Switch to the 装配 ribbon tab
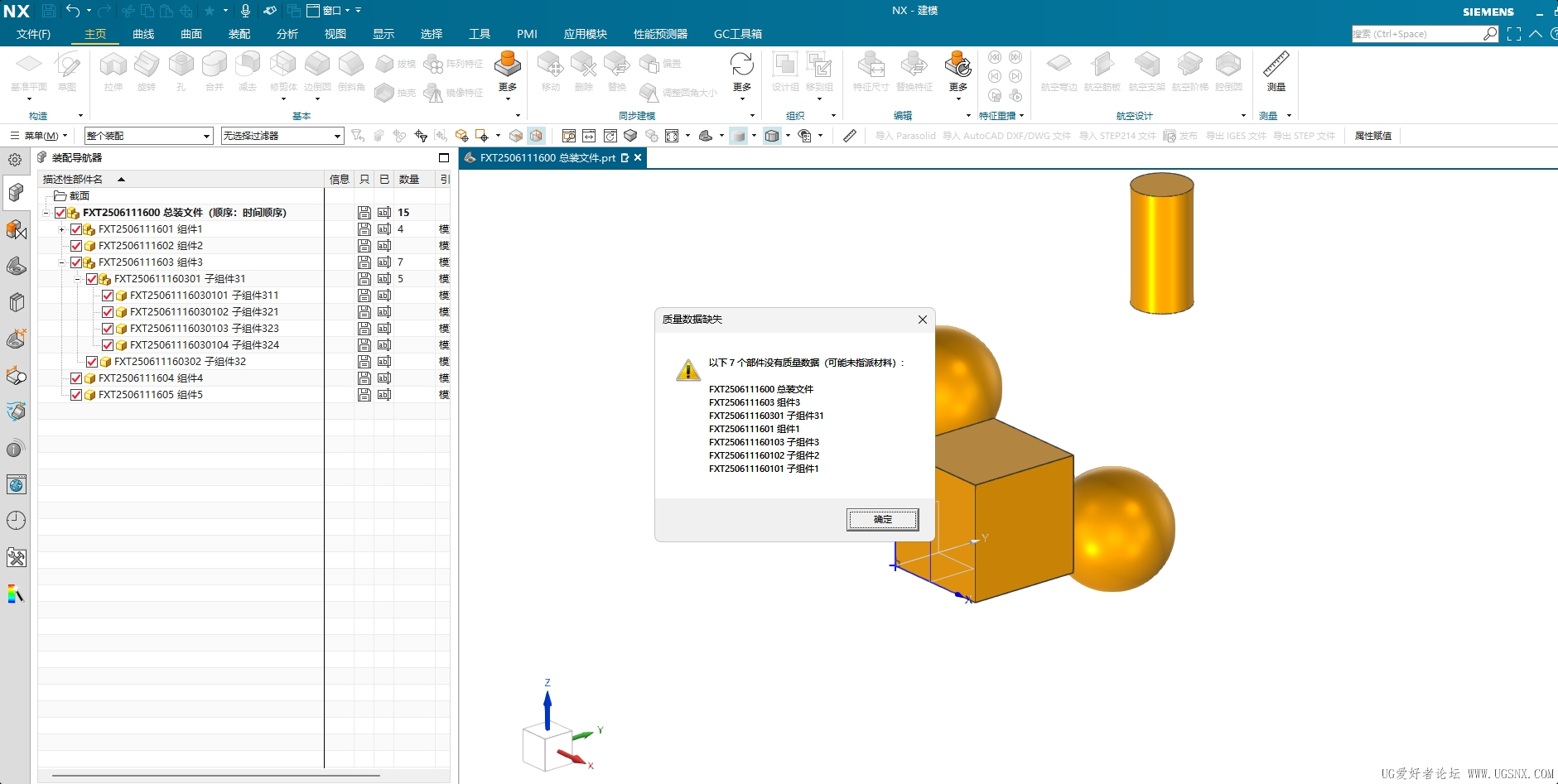The width and height of the screenshot is (1558, 784). coord(239,34)
